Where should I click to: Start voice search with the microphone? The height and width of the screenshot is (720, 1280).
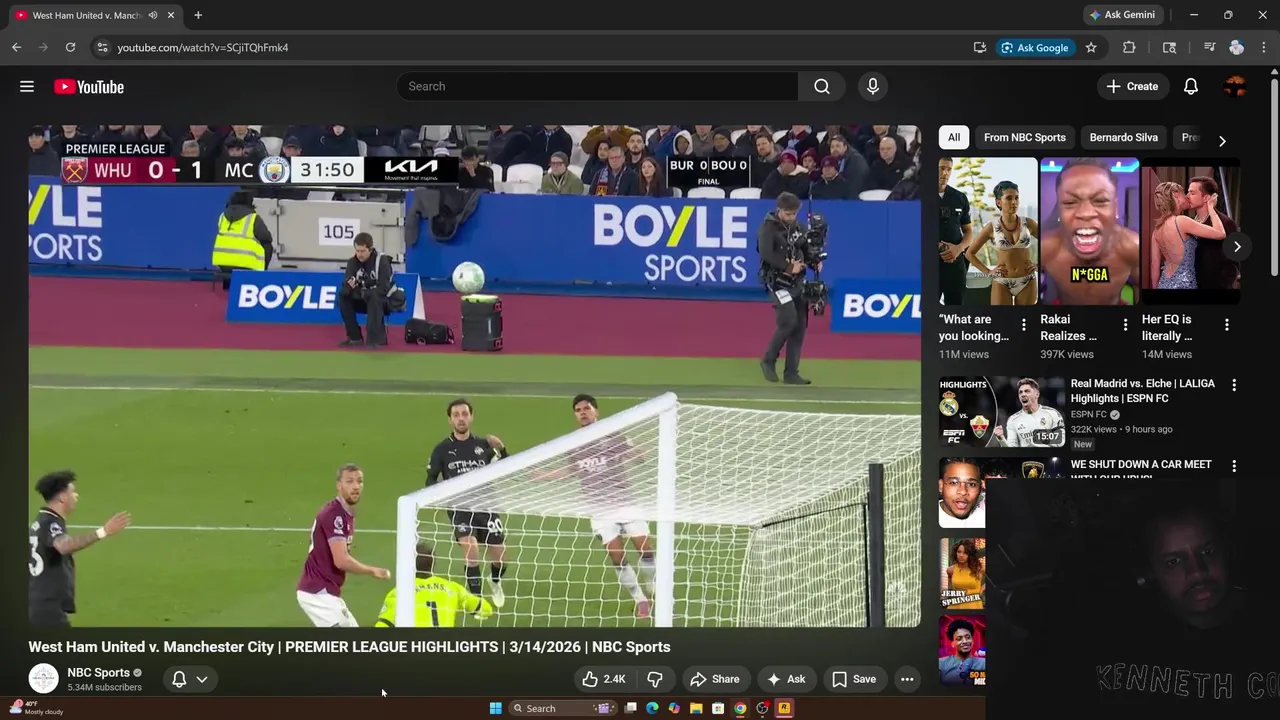[x=873, y=87]
